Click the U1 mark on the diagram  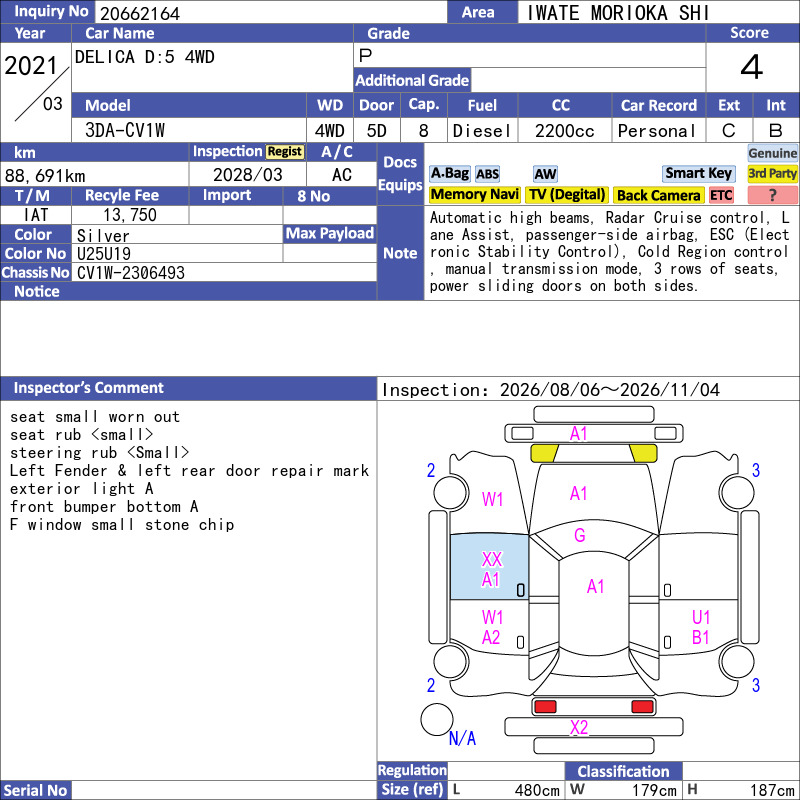[x=701, y=617]
